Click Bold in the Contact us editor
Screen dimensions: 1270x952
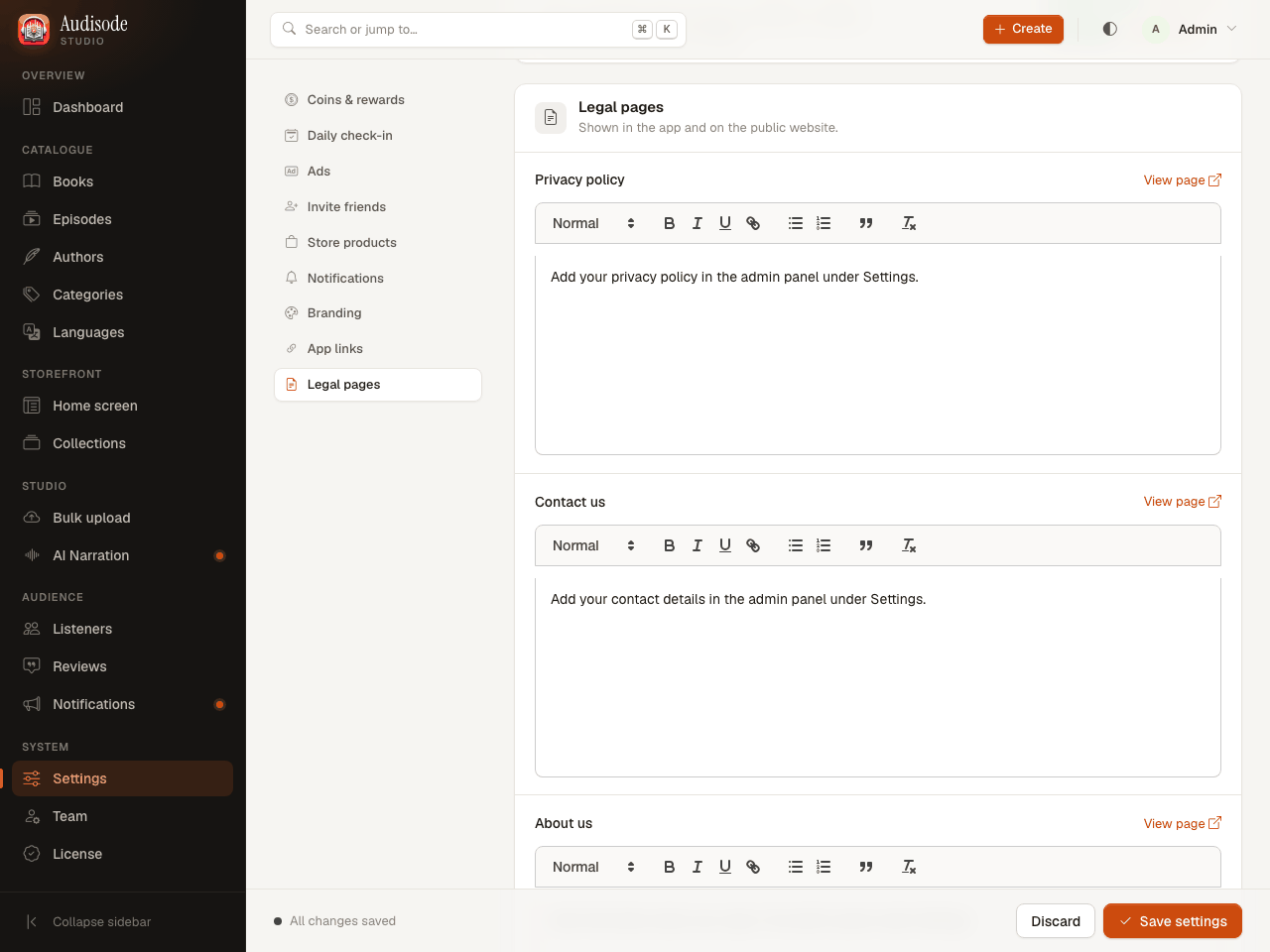click(x=670, y=545)
